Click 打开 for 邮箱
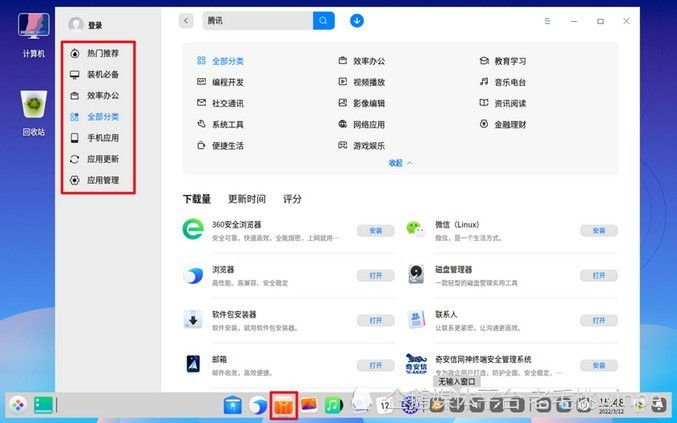The height and width of the screenshot is (423, 677). [376, 366]
